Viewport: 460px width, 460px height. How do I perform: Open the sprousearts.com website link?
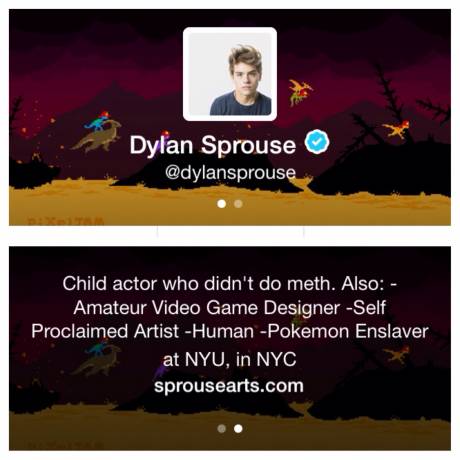pos(229,386)
